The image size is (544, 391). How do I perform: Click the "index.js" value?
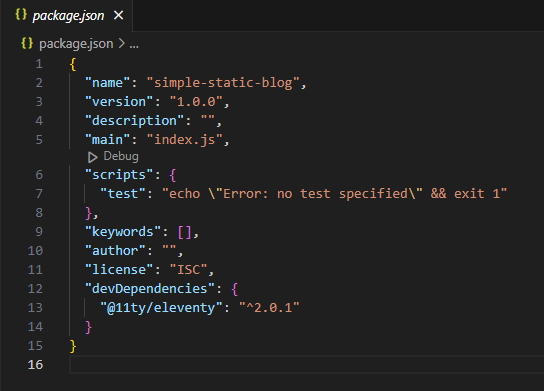pos(185,140)
